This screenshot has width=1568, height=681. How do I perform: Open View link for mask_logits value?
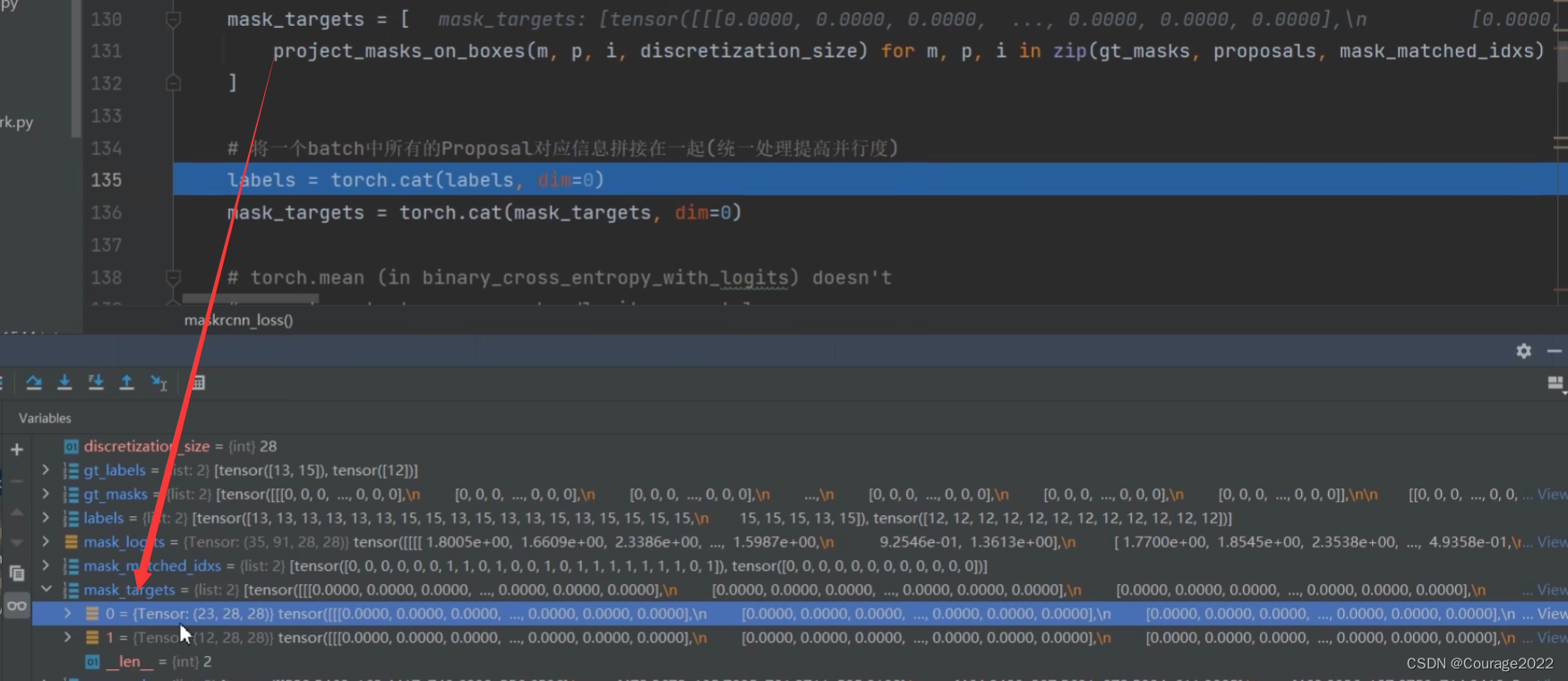1552,542
